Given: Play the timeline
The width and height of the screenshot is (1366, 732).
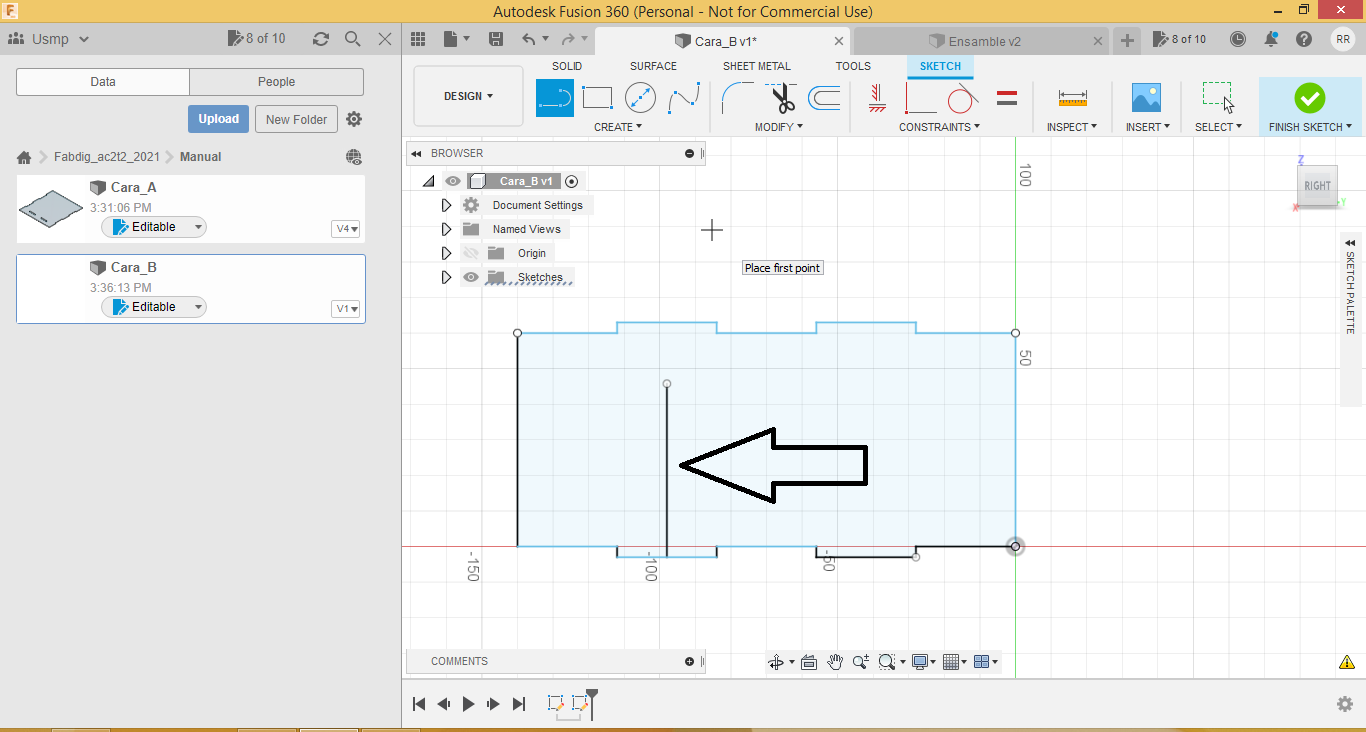Looking at the screenshot, I should 468,704.
